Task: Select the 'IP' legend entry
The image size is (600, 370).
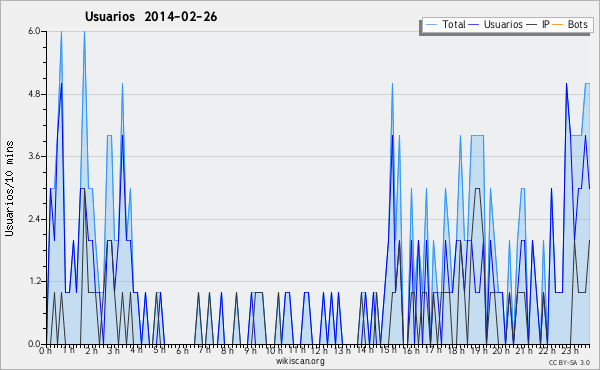Action: (x=545, y=24)
